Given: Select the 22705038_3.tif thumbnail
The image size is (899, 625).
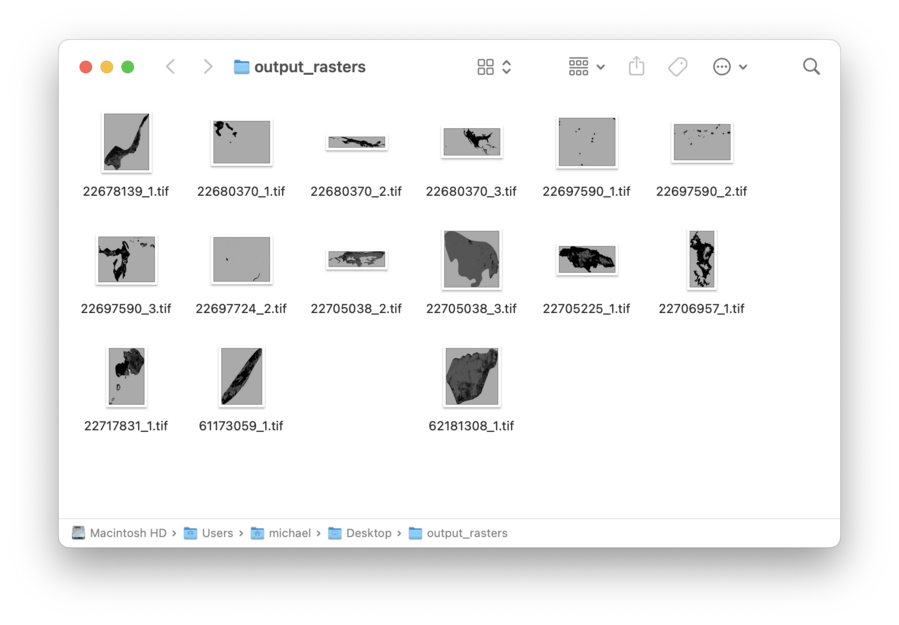Looking at the screenshot, I should point(471,259).
